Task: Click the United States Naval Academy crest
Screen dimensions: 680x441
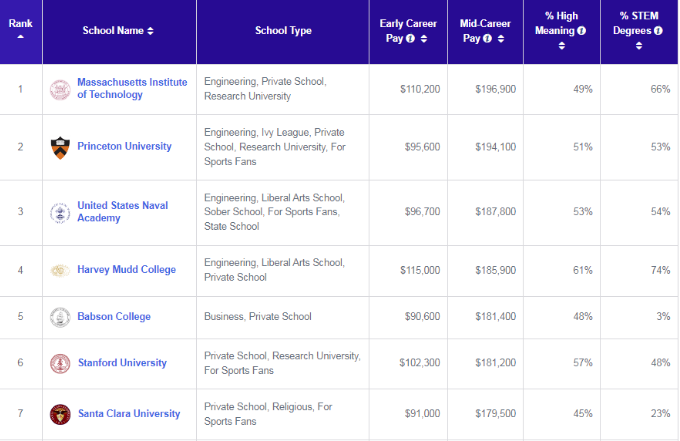Action: tap(60, 213)
